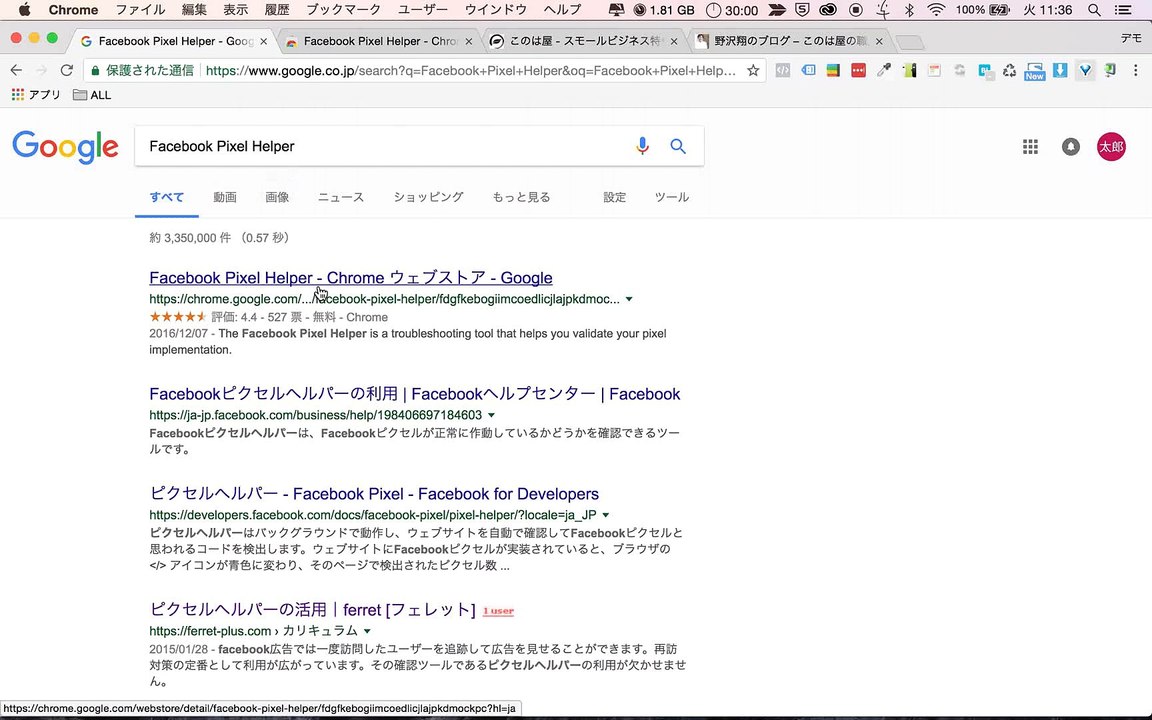Open the Now screenshot extension icon

1034,71
